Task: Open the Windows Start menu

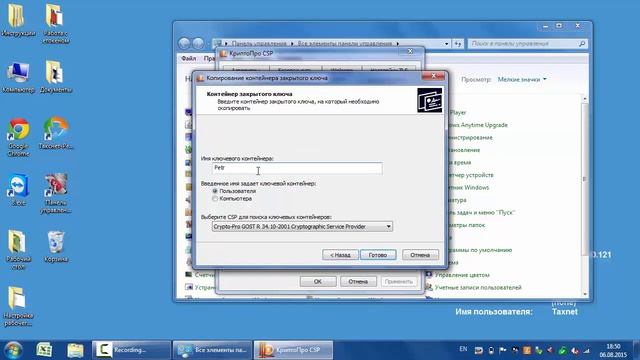Action: [13, 350]
